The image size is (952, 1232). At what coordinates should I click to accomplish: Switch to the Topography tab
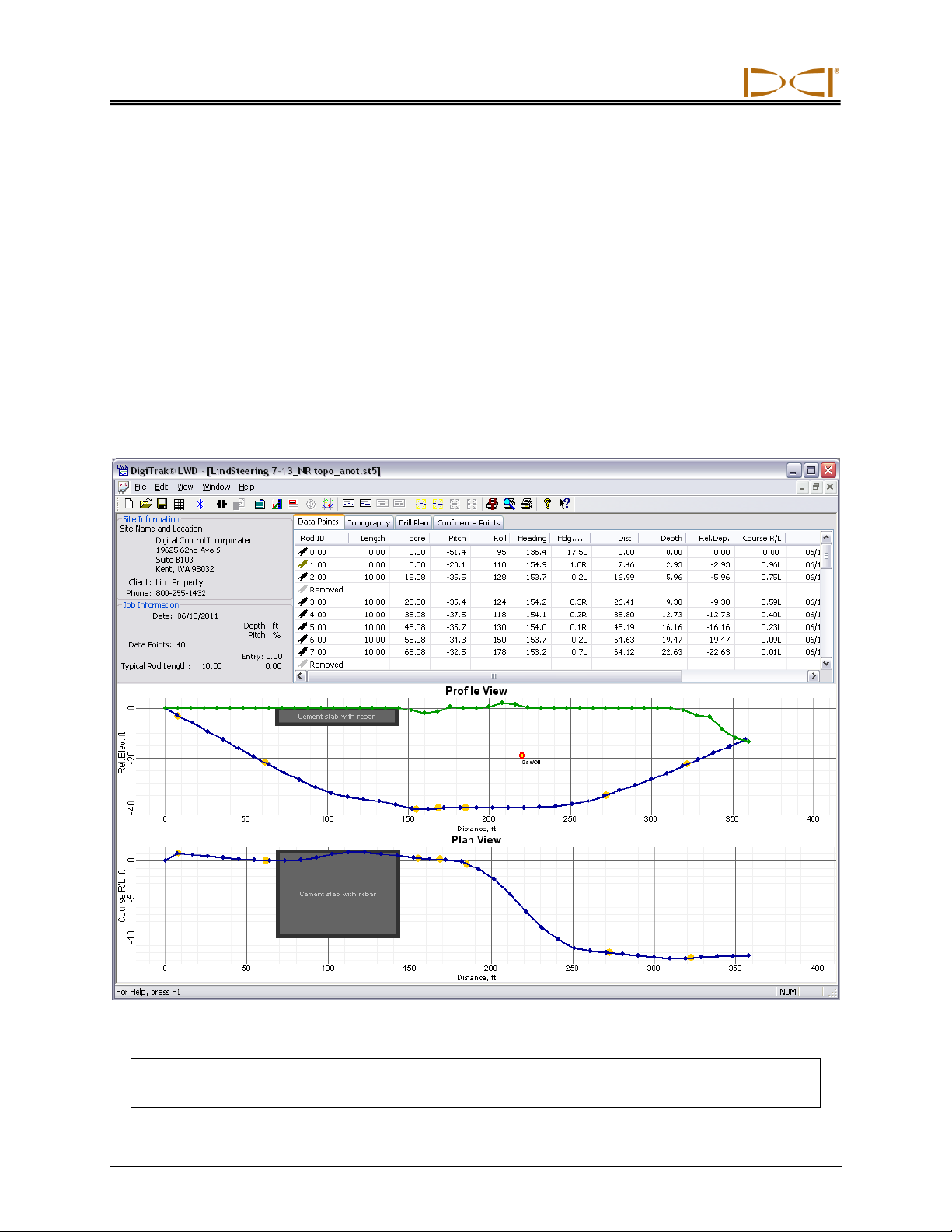tap(369, 522)
